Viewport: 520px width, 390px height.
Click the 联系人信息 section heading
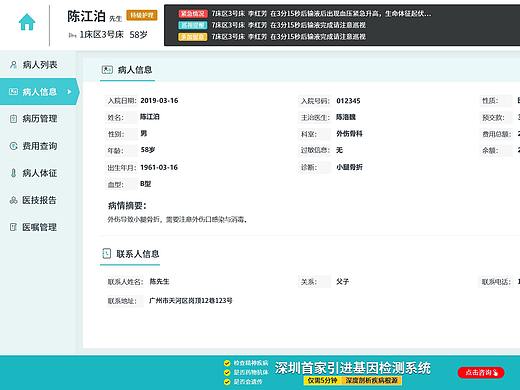point(130,254)
